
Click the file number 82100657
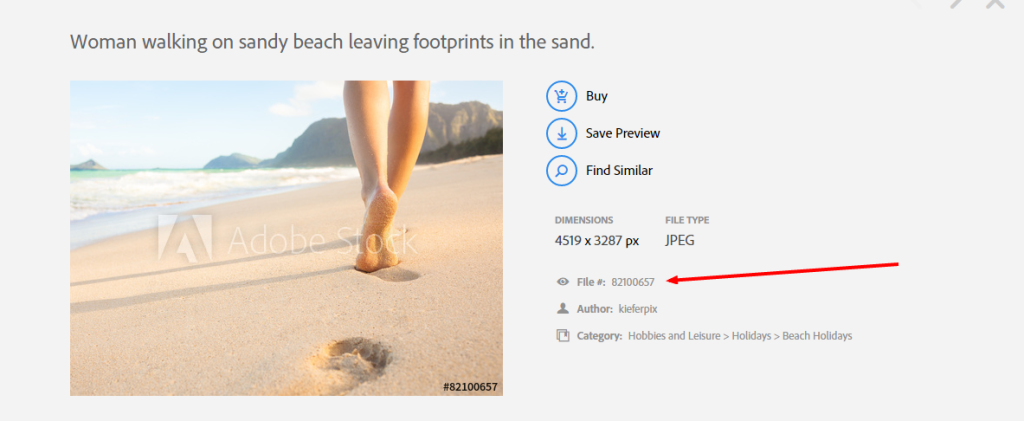(x=633, y=282)
